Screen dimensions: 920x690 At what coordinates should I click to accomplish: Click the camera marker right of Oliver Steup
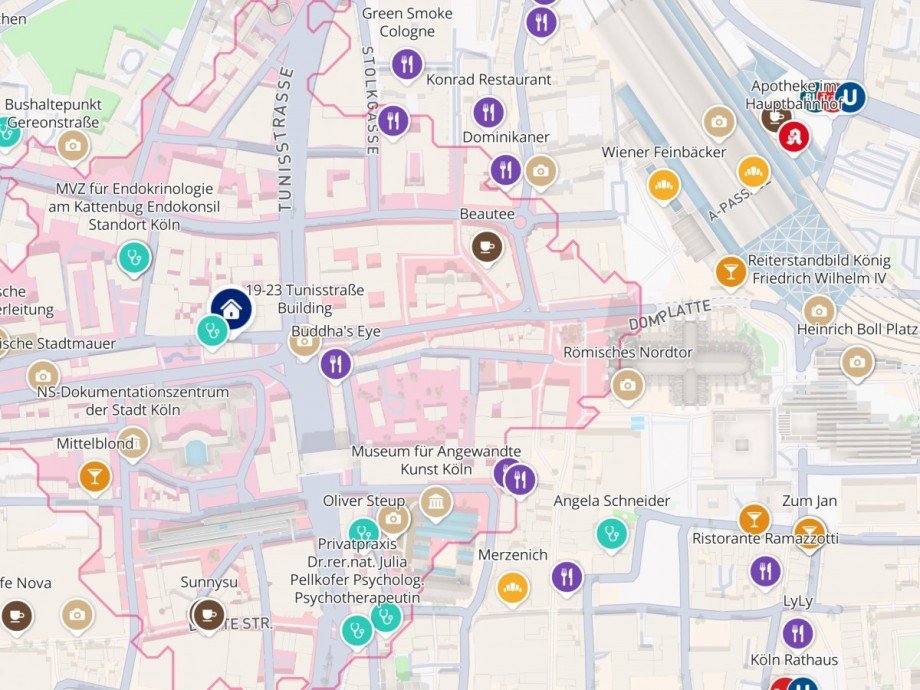coord(393,519)
